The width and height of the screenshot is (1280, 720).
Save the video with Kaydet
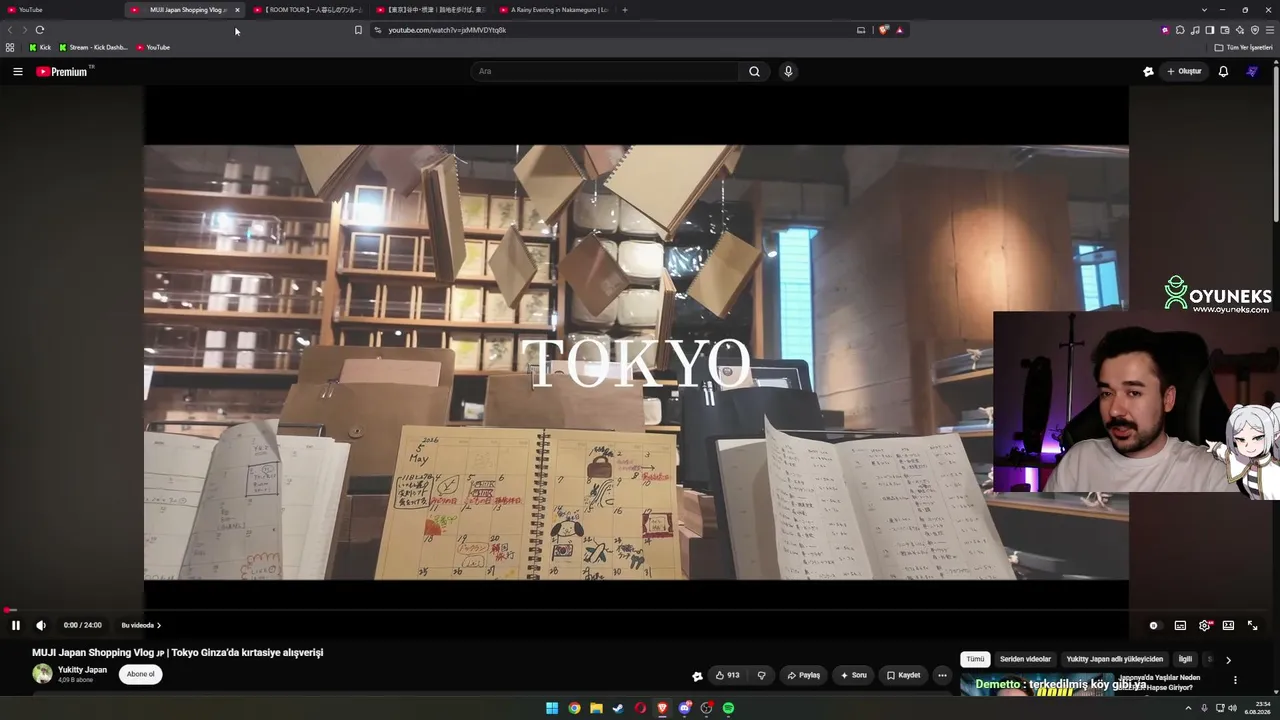click(x=903, y=675)
